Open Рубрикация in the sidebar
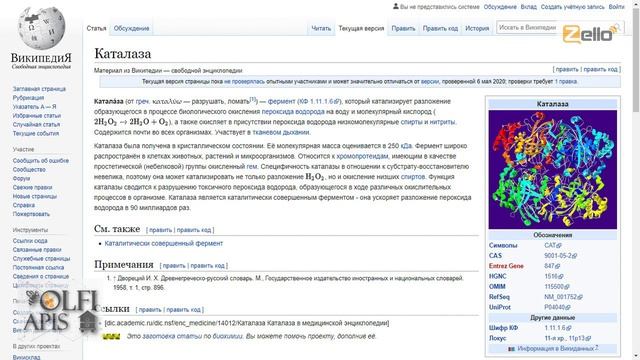Image resolution: width=640 pixels, height=360 pixels. pyautogui.click(x=28, y=98)
